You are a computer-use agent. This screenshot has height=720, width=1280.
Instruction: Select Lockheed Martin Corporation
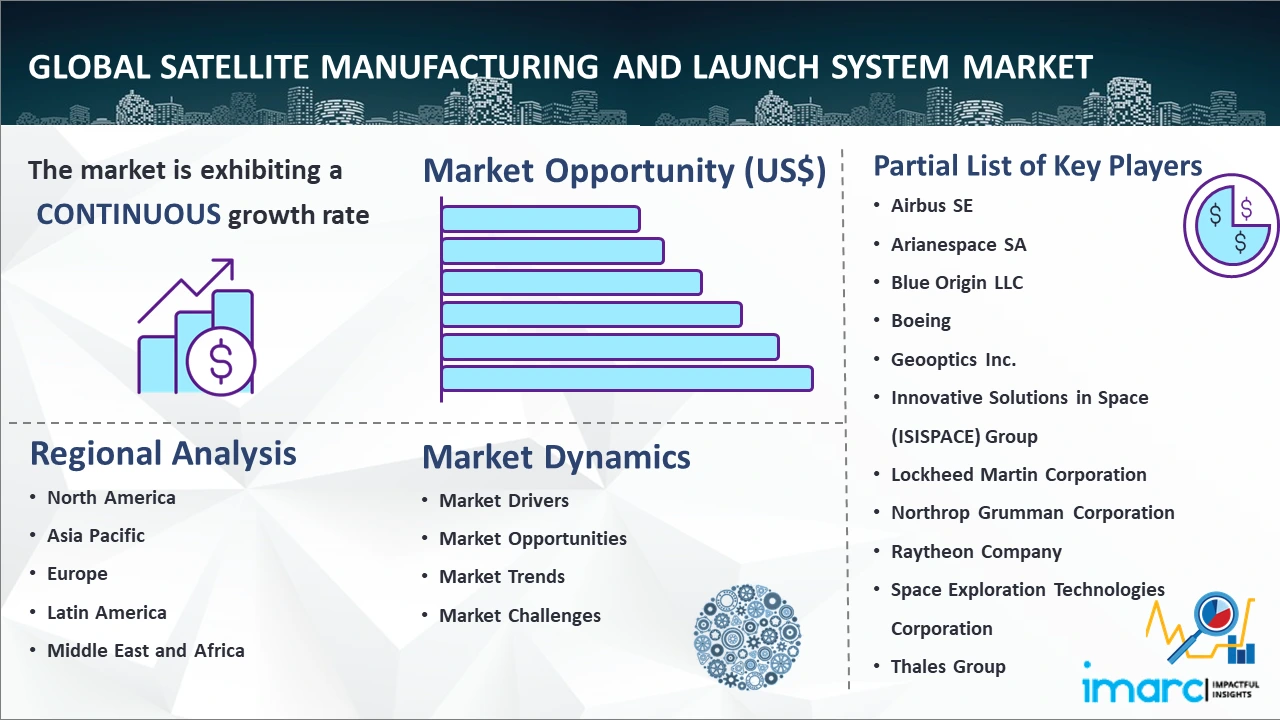(x=1019, y=475)
